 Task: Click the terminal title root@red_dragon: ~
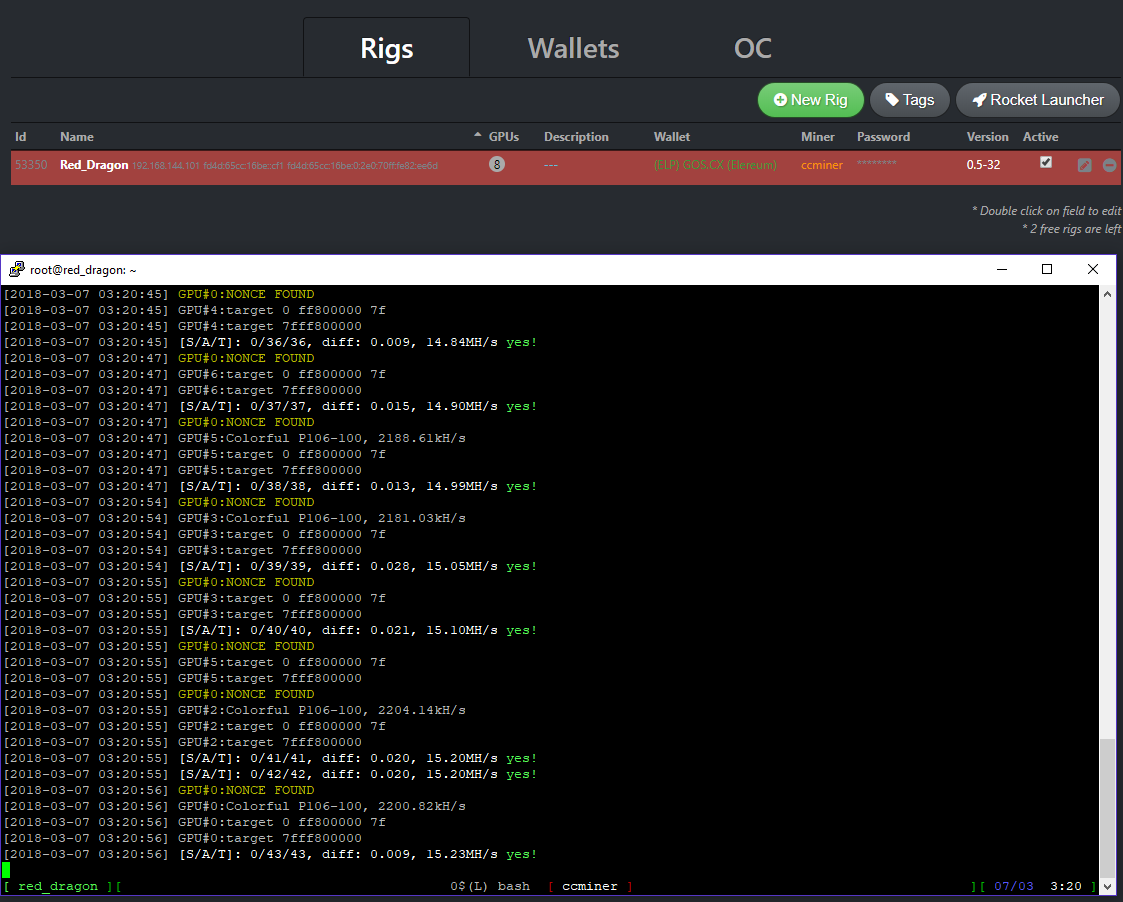pyautogui.click(x=83, y=270)
